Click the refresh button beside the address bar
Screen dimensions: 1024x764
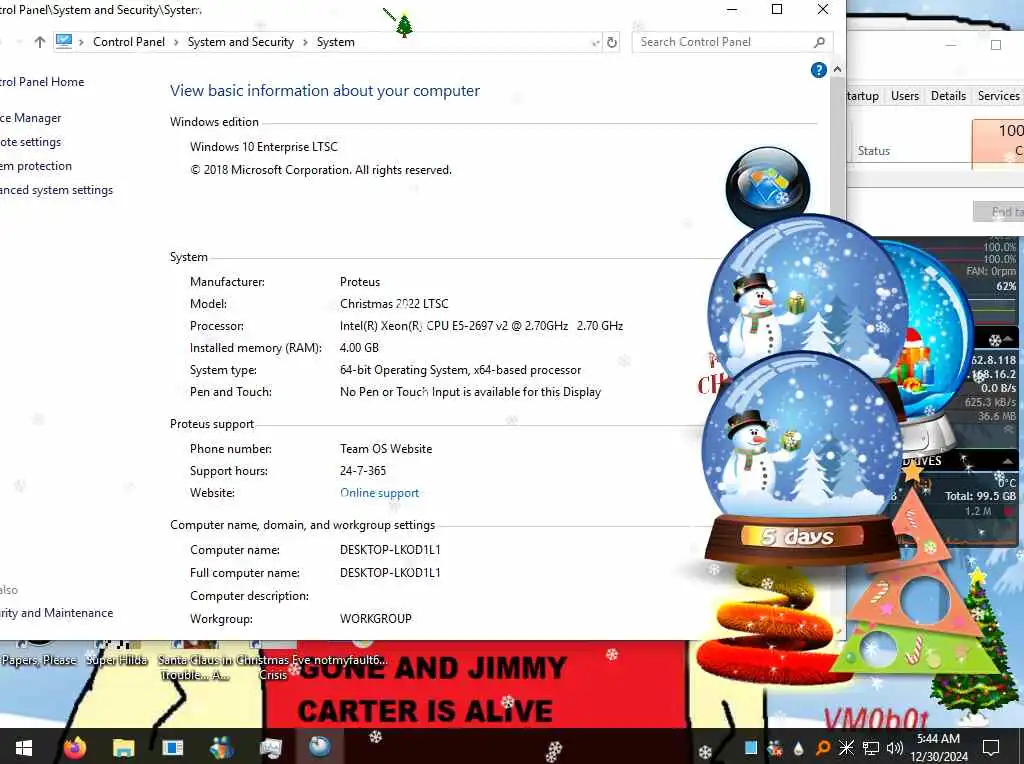pyautogui.click(x=612, y=42)
